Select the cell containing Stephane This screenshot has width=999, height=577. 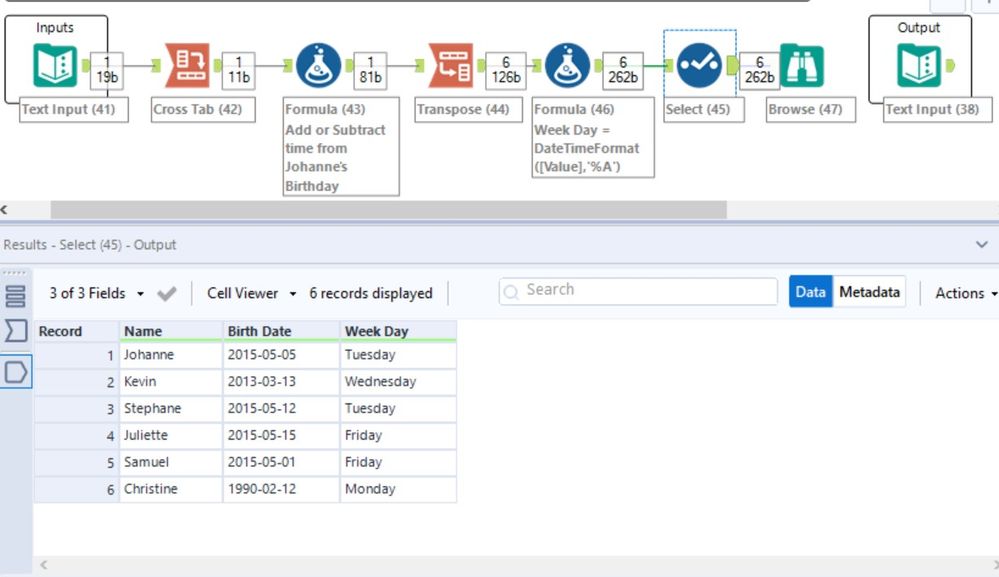click(x=171, y=408)
